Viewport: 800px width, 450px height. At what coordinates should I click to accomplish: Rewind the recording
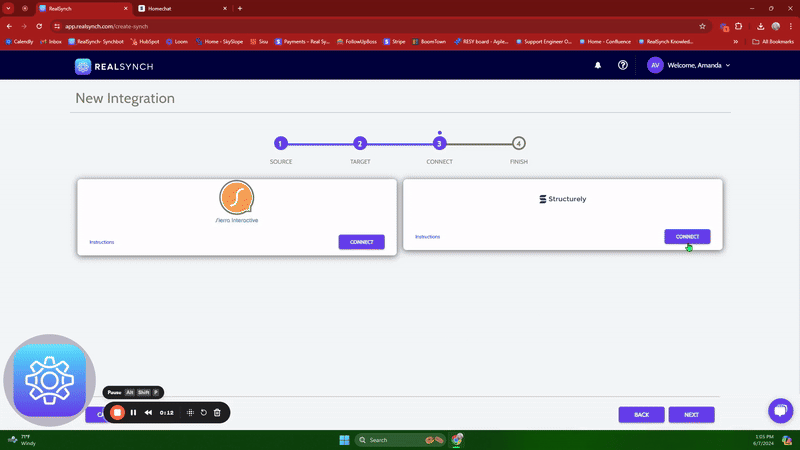pyautogui.click(x=148, y=413)
